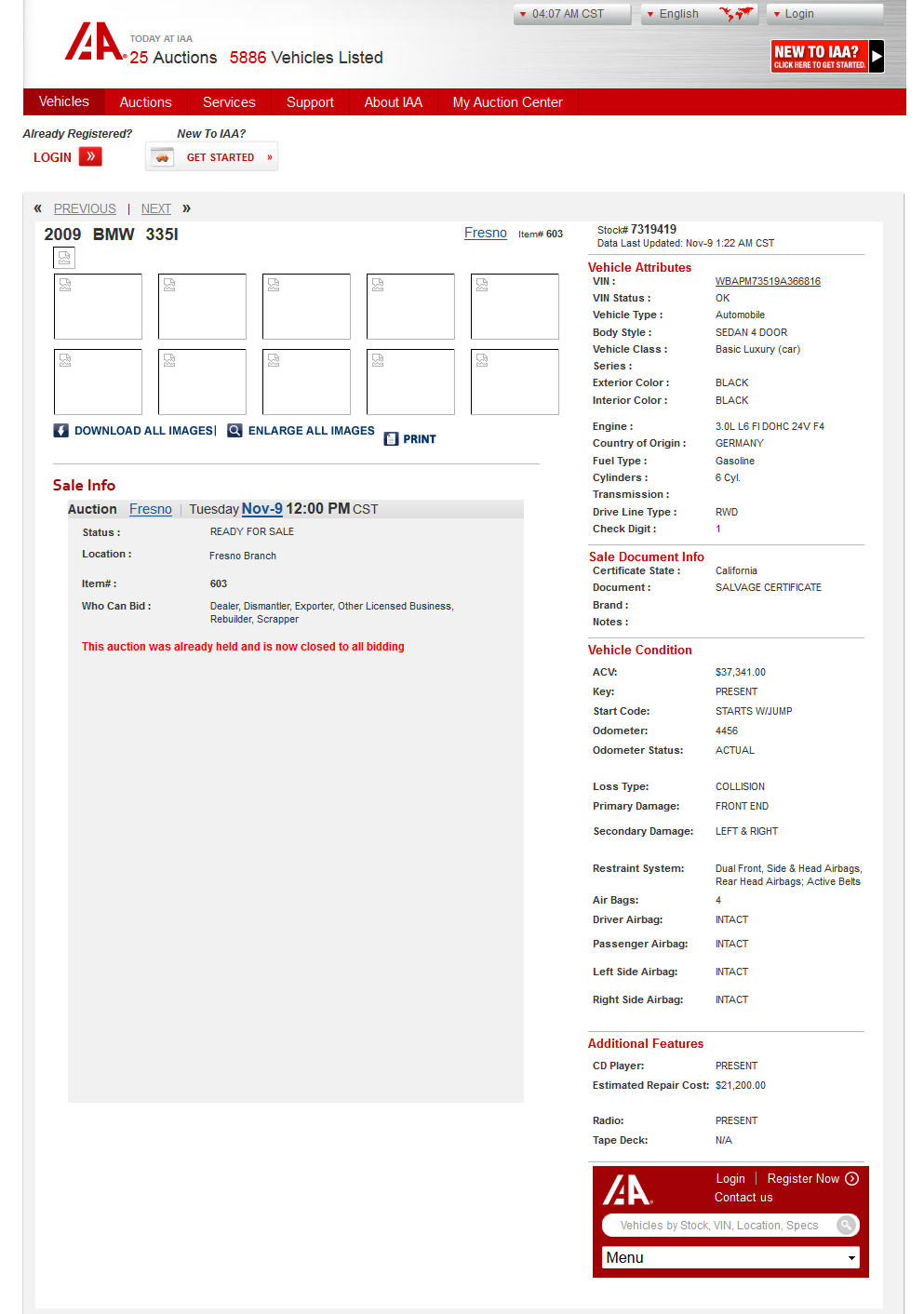Click the Fresno link beside the vehicle title
Image resolution: width=924 pixels, height=1314 pixels.
tap(486, 233)
